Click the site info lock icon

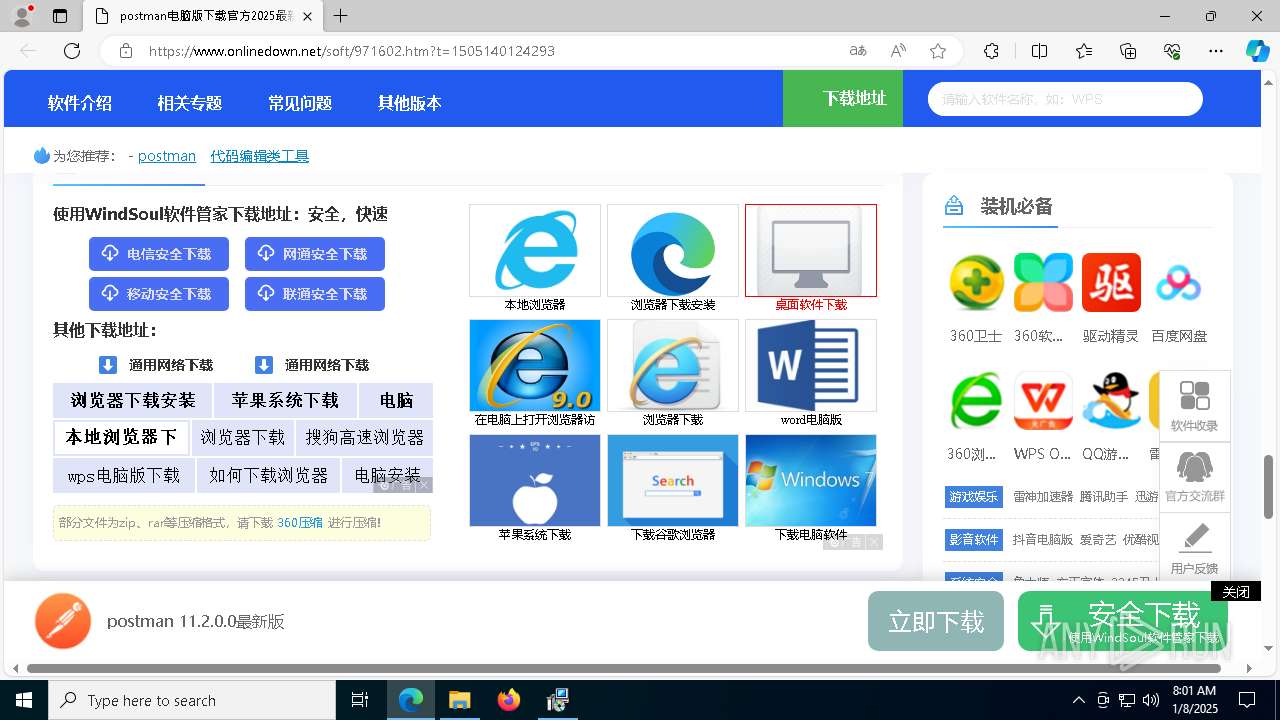coord(125,51)
